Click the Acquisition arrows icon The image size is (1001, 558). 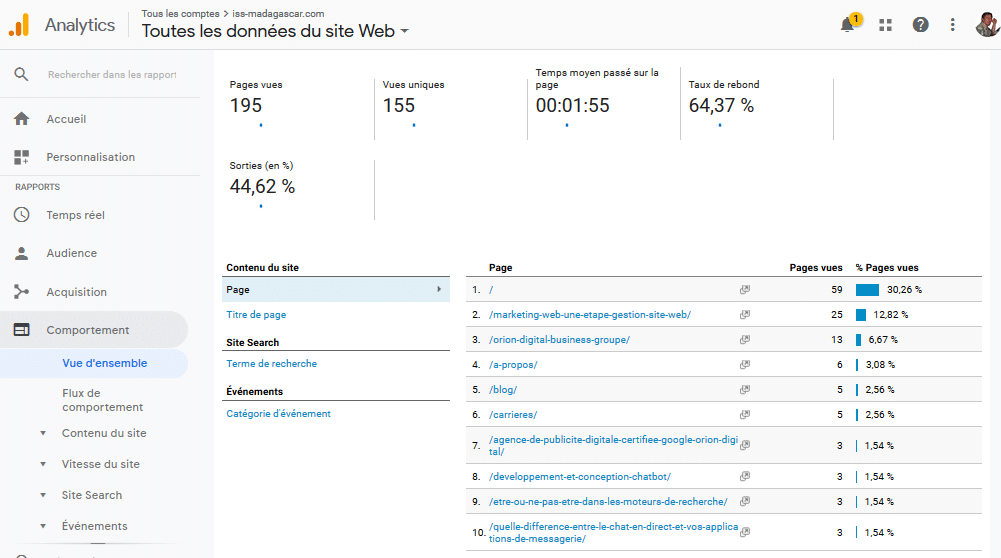point(22,292)
